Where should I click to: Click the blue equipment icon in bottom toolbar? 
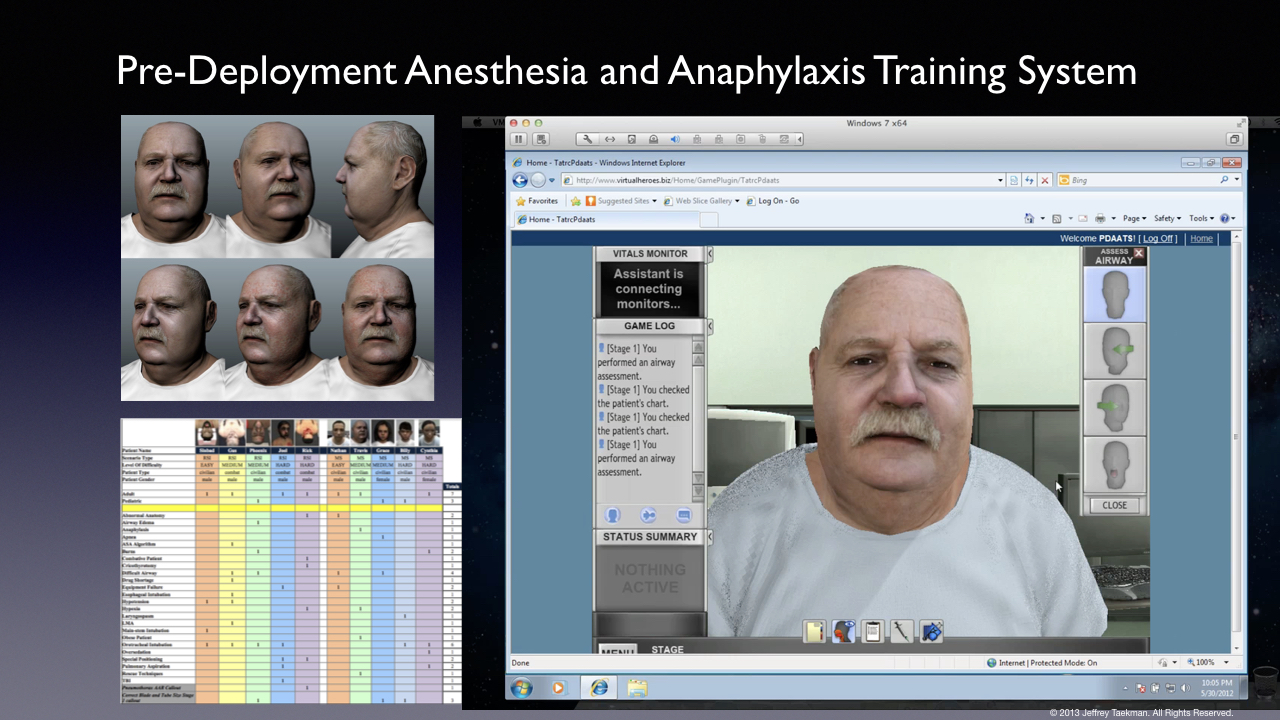(x=931, y=632)
